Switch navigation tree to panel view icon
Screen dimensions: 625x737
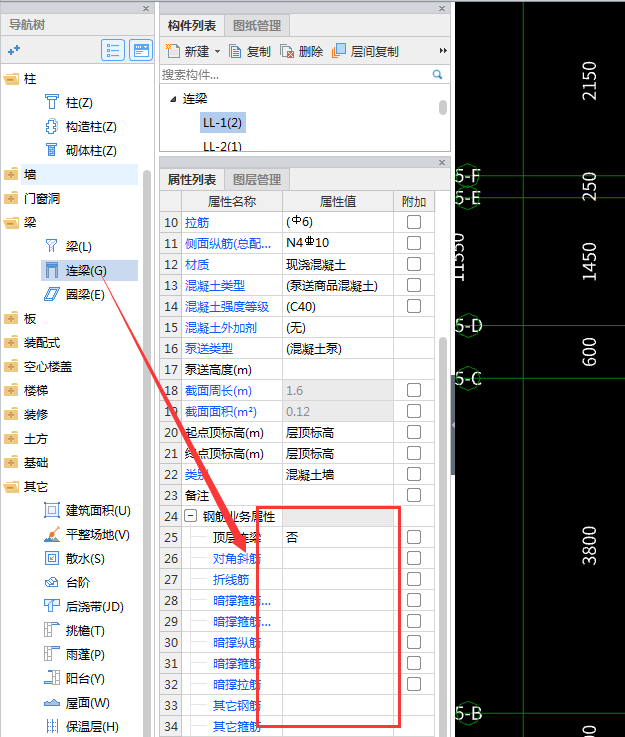tap(141, 50)
